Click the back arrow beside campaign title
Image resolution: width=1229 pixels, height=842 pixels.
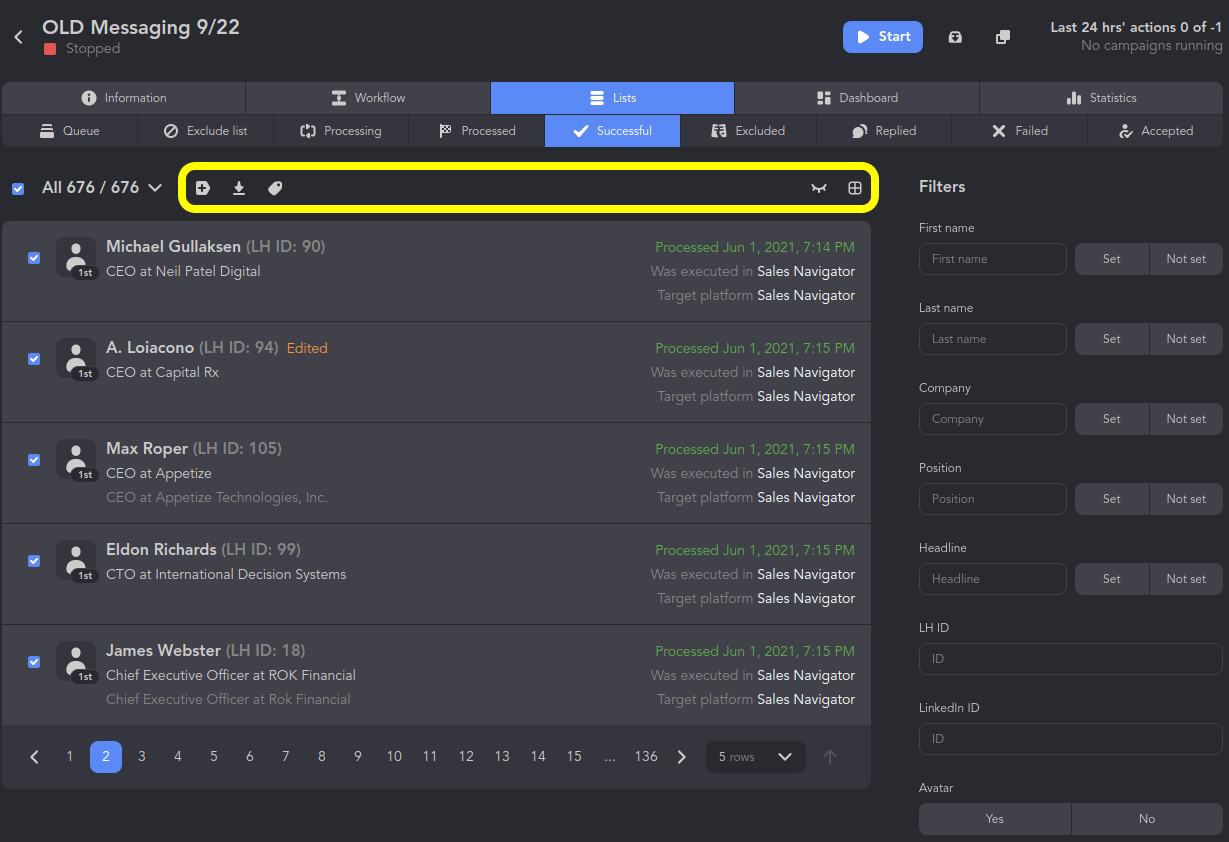point(18,37)
